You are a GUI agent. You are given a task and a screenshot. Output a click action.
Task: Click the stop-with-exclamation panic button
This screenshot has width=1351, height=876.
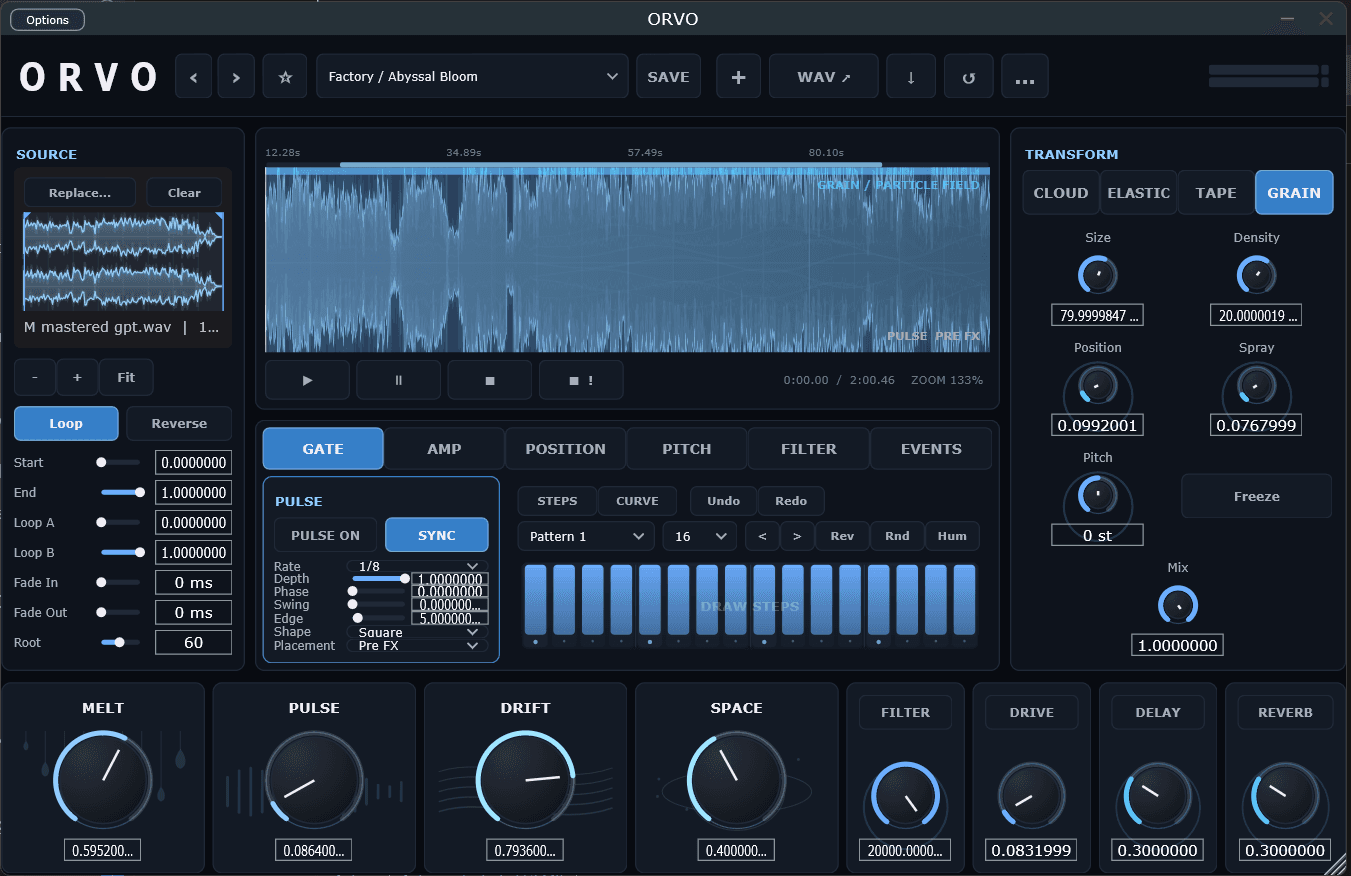coord(581,380)
